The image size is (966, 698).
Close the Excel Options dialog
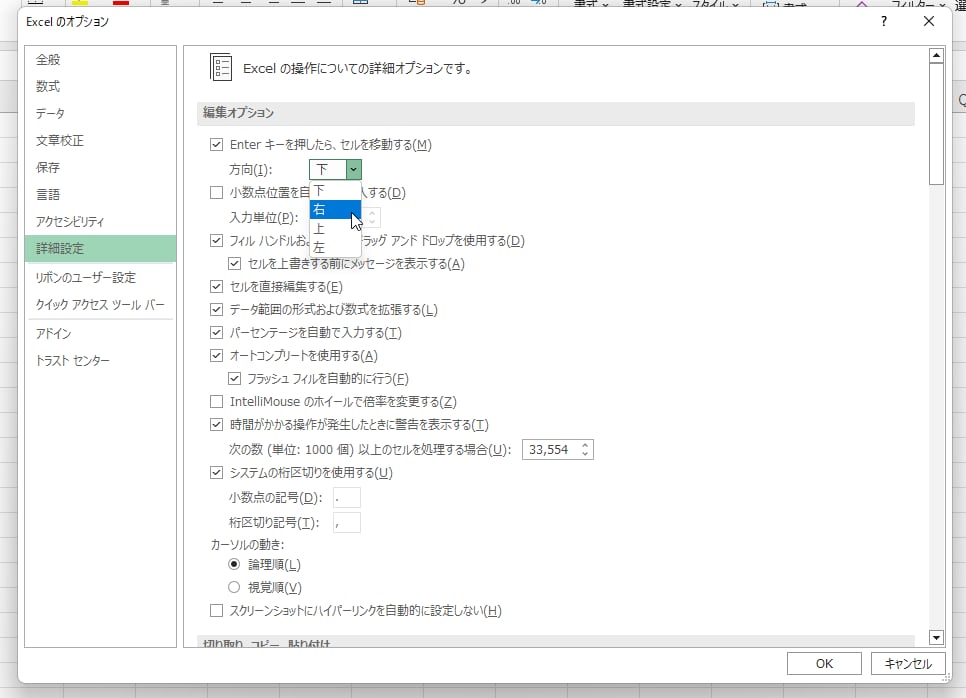928,22
